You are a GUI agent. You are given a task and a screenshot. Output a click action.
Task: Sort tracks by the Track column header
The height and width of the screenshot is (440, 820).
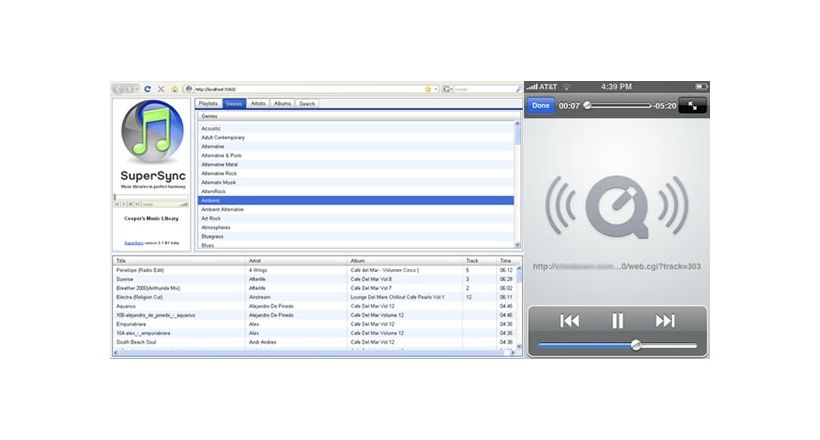[x=480, y=261]
